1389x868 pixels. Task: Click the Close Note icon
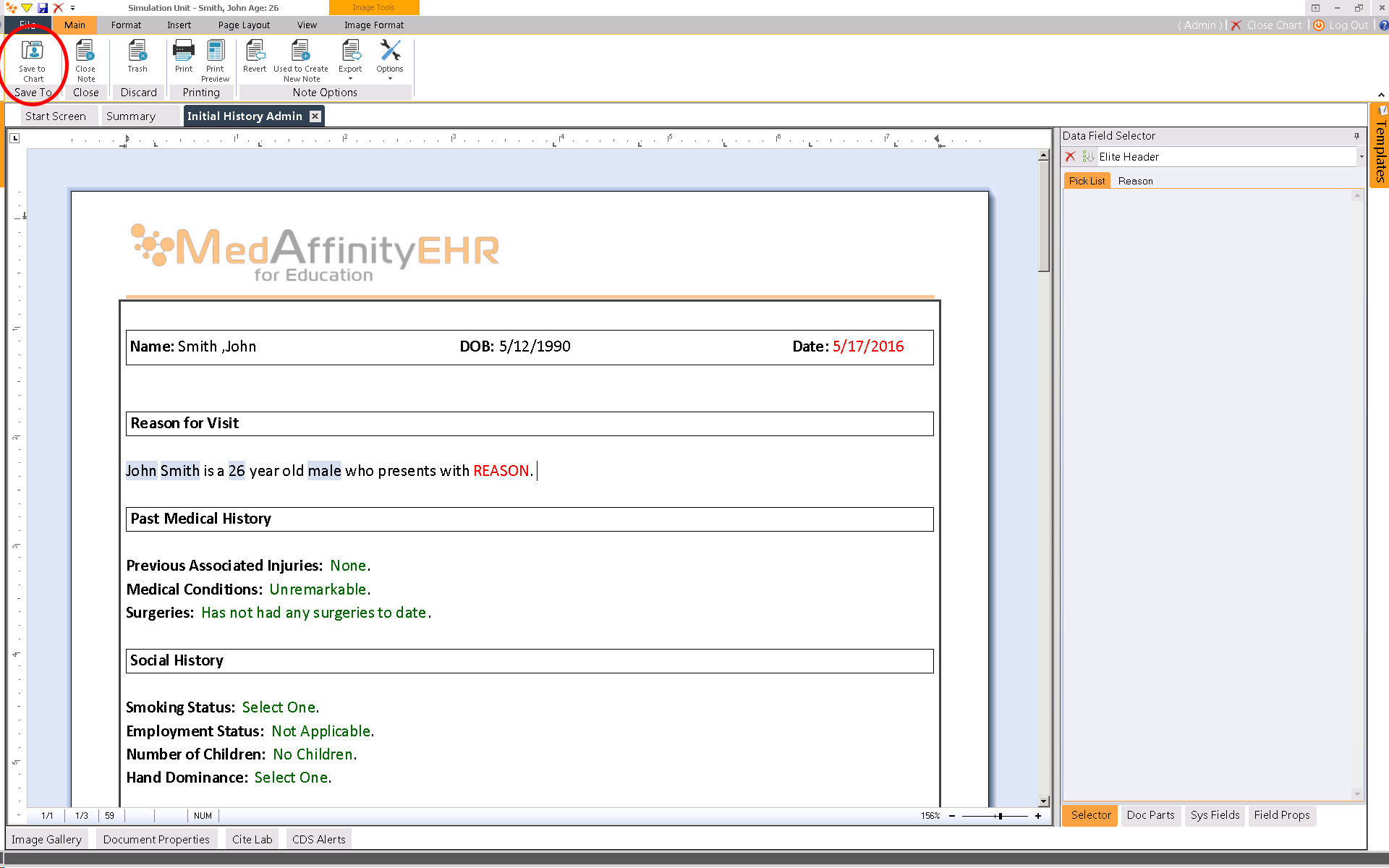85,60
